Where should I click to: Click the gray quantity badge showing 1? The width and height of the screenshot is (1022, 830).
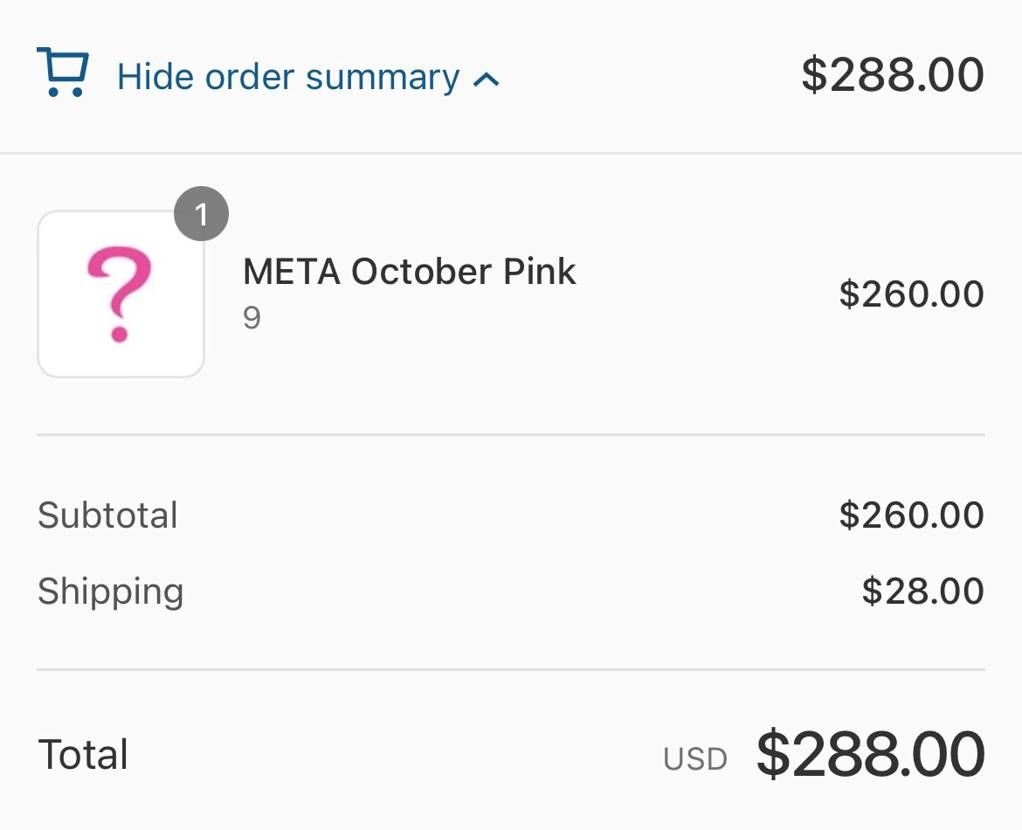coord(201,215)
